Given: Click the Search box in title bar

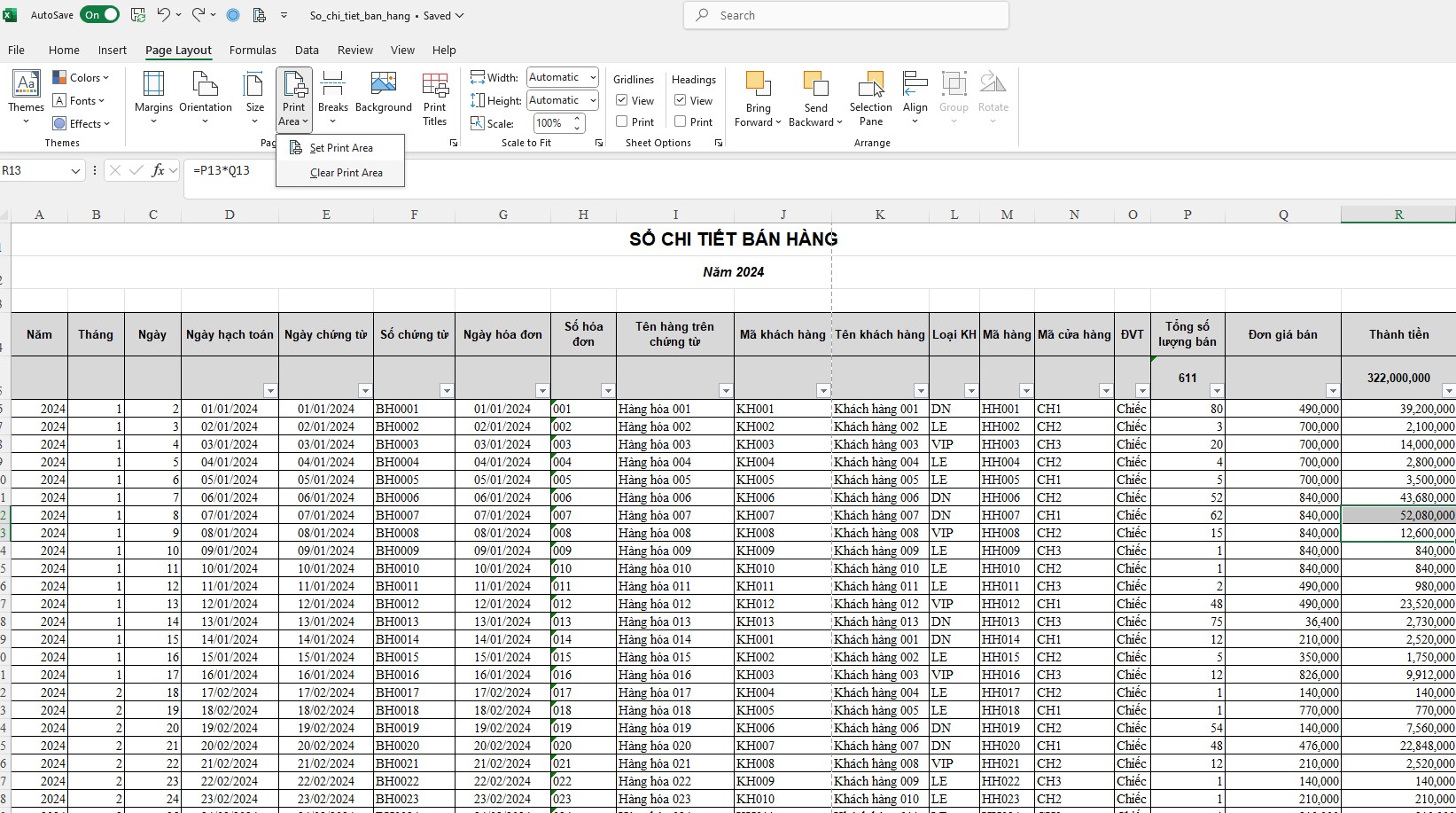Looking at the screenshot, I should pyautogui.click(x=846, y=15).
